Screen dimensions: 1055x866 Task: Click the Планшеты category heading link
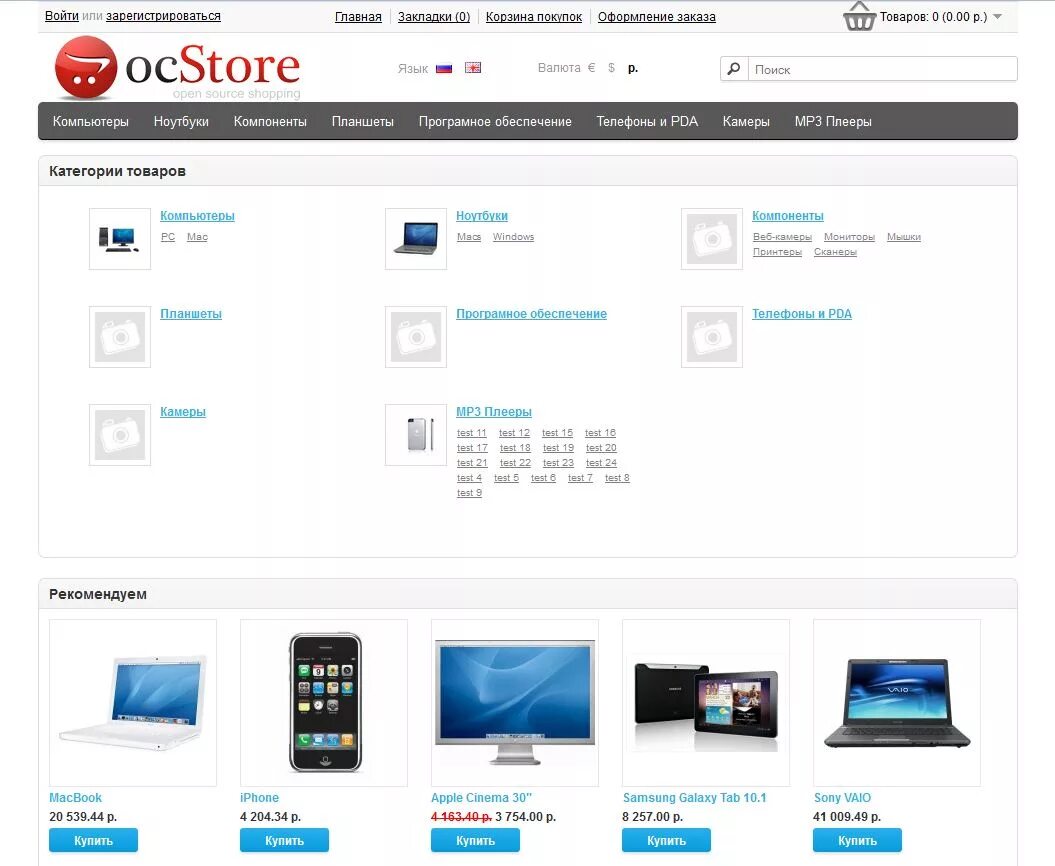coord(191,314)
